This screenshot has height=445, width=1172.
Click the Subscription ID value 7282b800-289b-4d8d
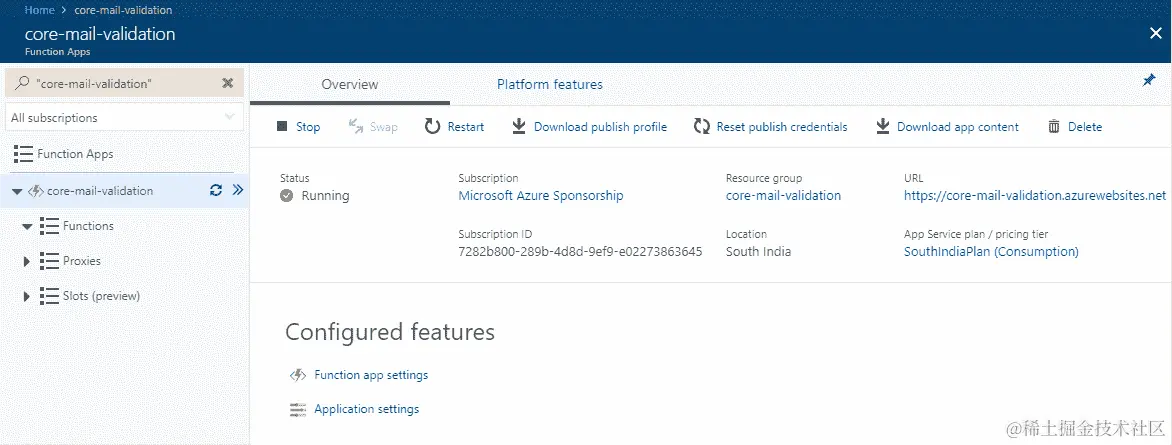click(x=580, y=251)
